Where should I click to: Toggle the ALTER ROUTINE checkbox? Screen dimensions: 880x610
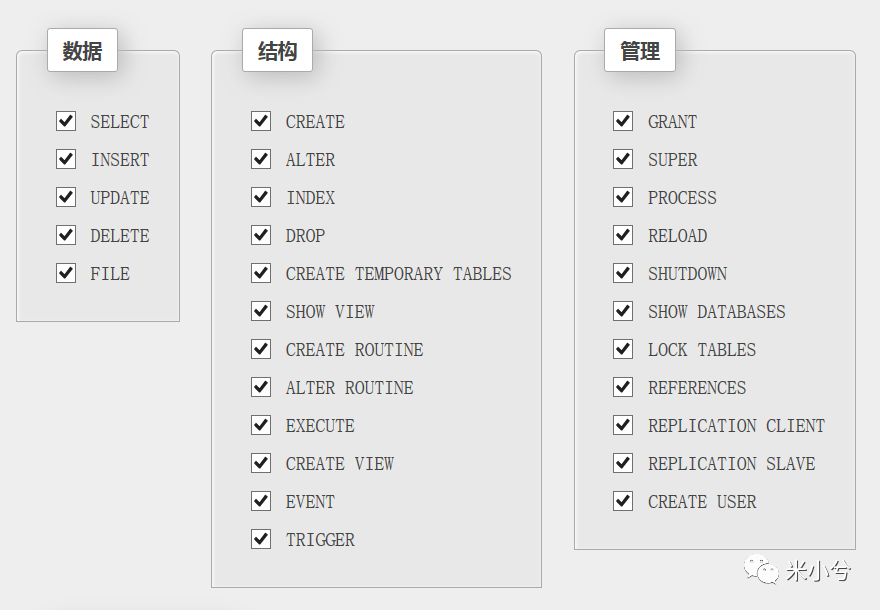coord(261,387)
